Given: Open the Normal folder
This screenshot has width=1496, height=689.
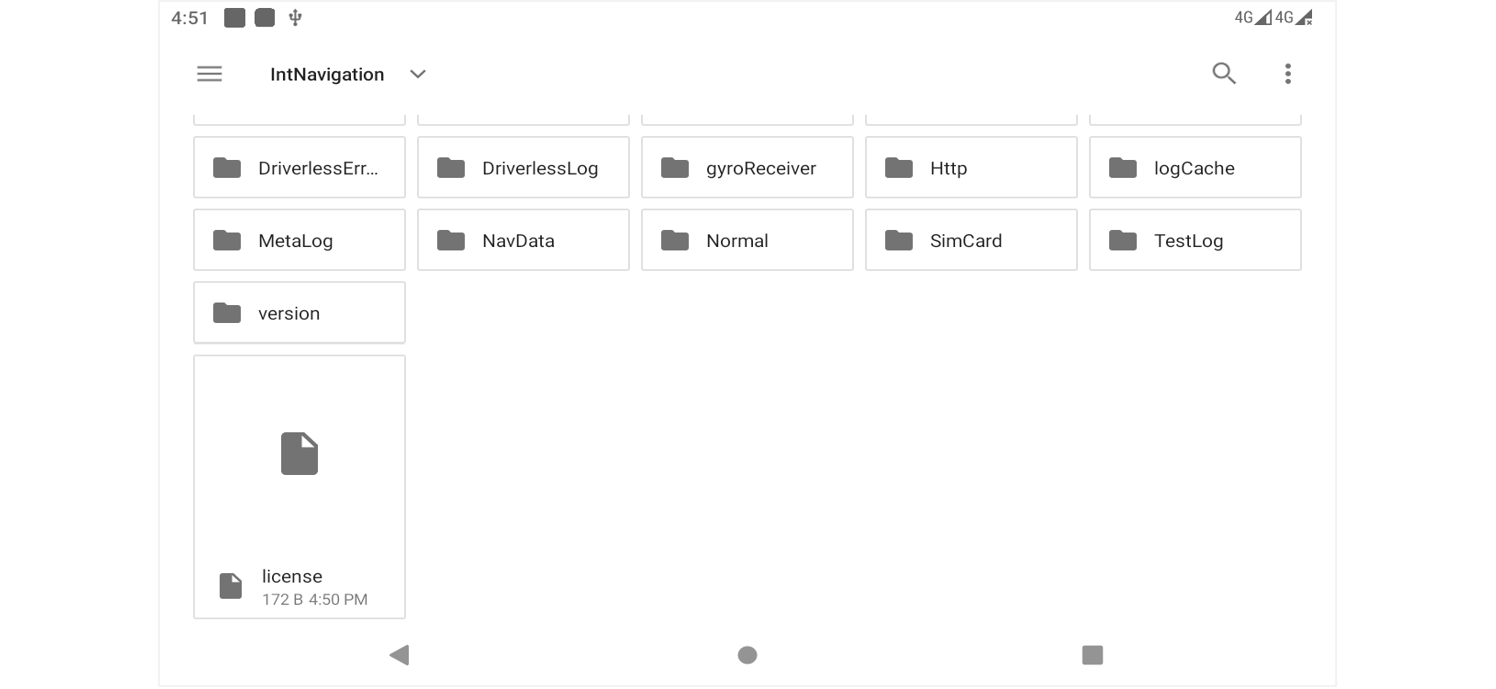Looking at the screenshot, I should point(747,240).
